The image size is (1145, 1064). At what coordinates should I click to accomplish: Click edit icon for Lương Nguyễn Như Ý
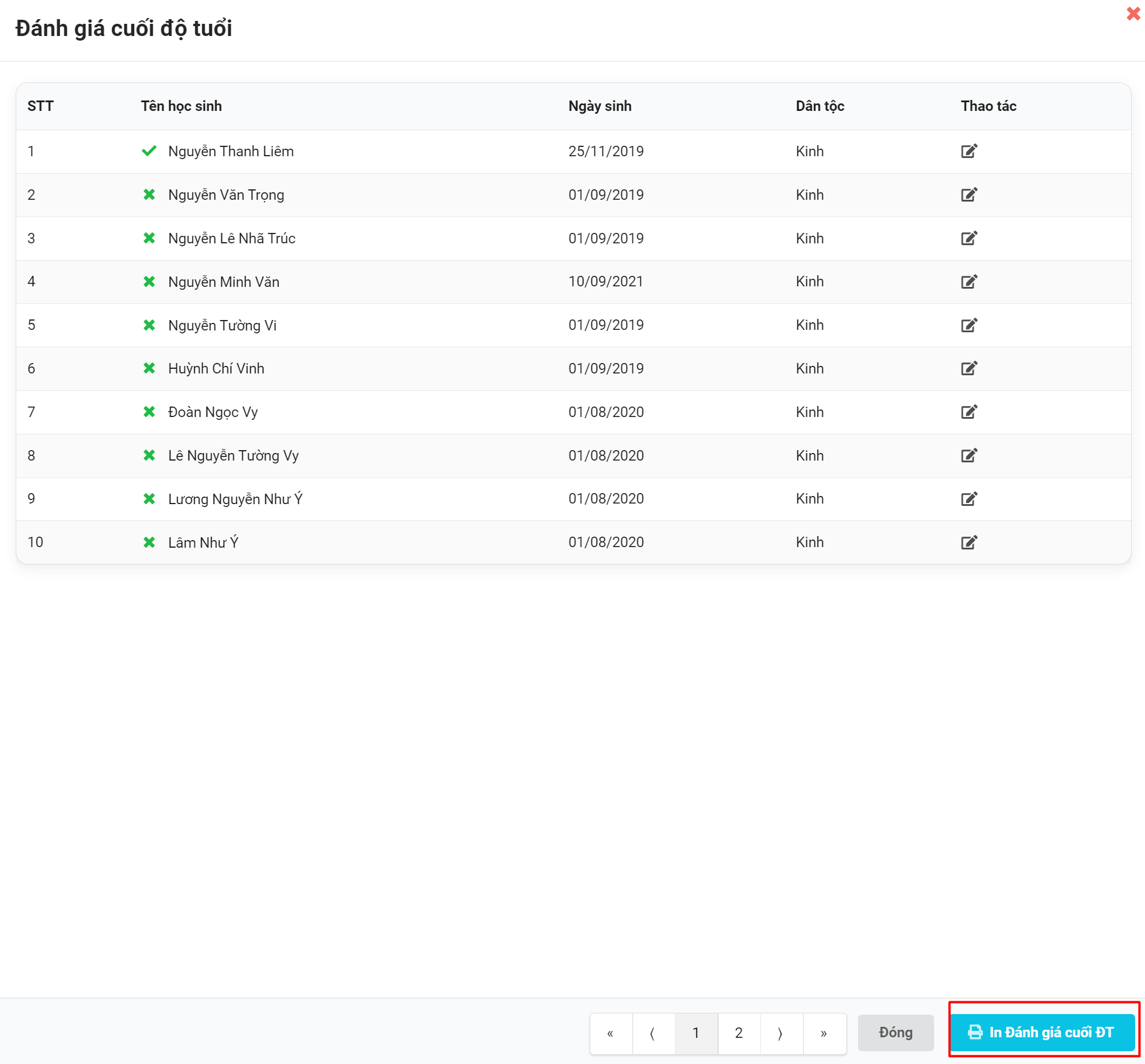pyautogui.click(x=968, y=499)
